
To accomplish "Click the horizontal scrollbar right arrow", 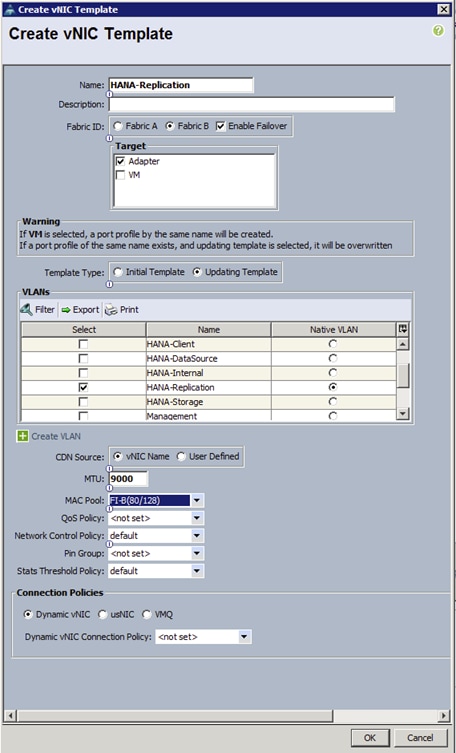I will 444,716.
